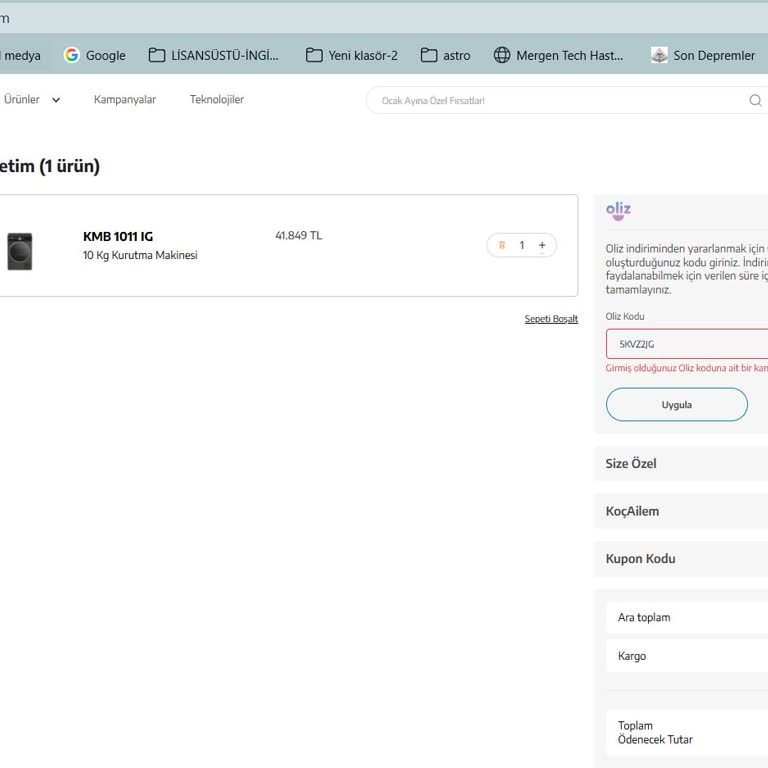Click the search magnifier icon

(755, 100)
